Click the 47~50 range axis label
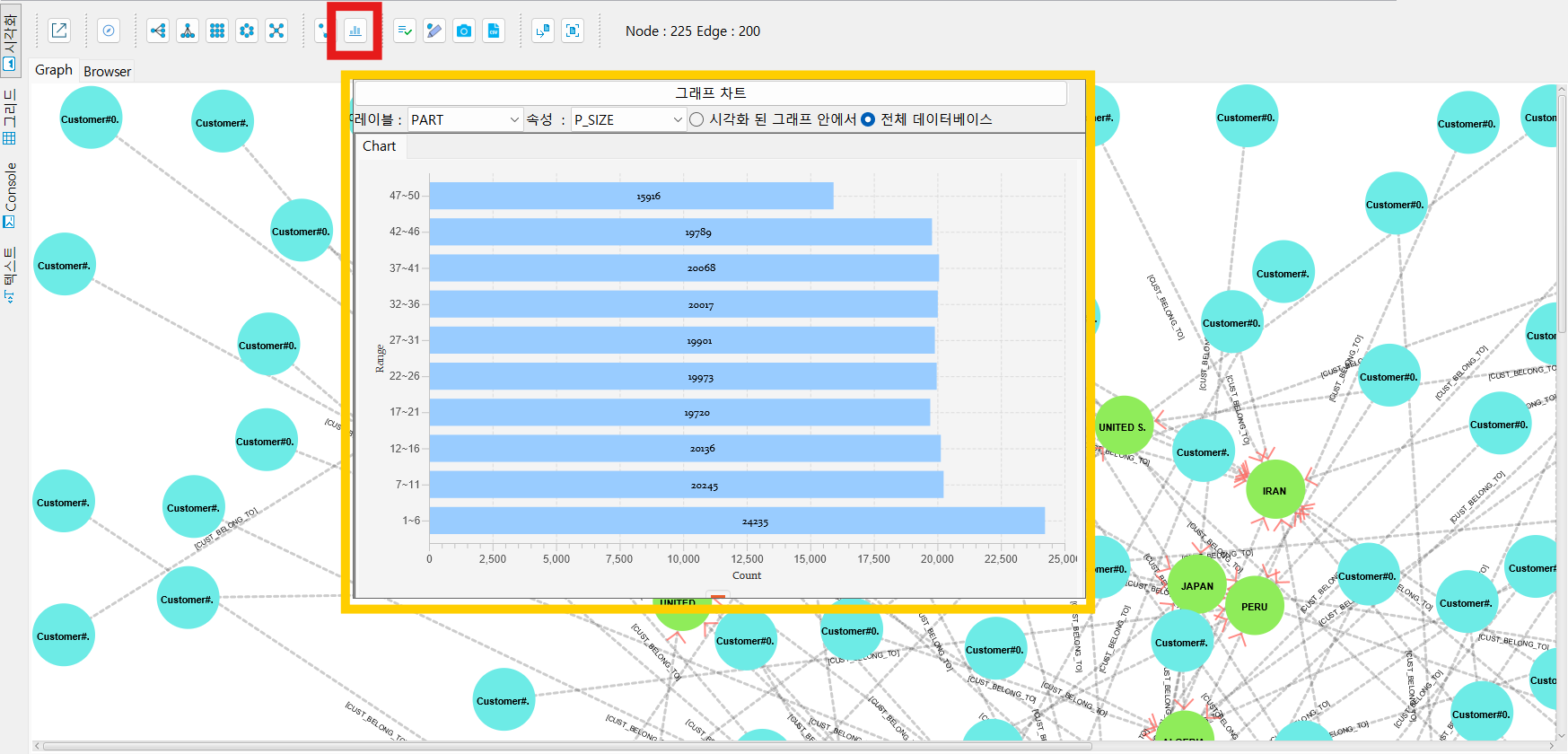 click(405, 196)
